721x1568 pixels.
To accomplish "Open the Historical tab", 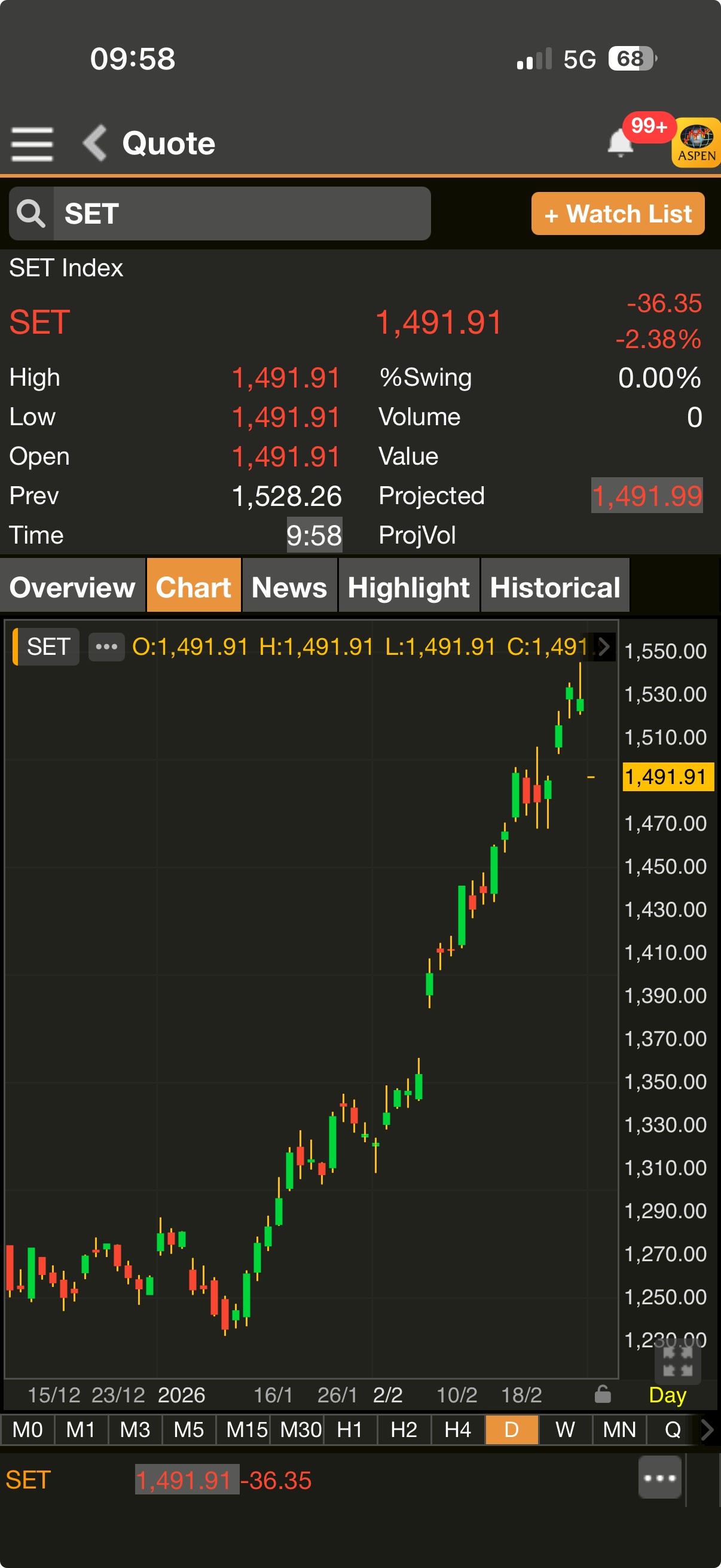I will pyautogui.click(x=555, y=587).
